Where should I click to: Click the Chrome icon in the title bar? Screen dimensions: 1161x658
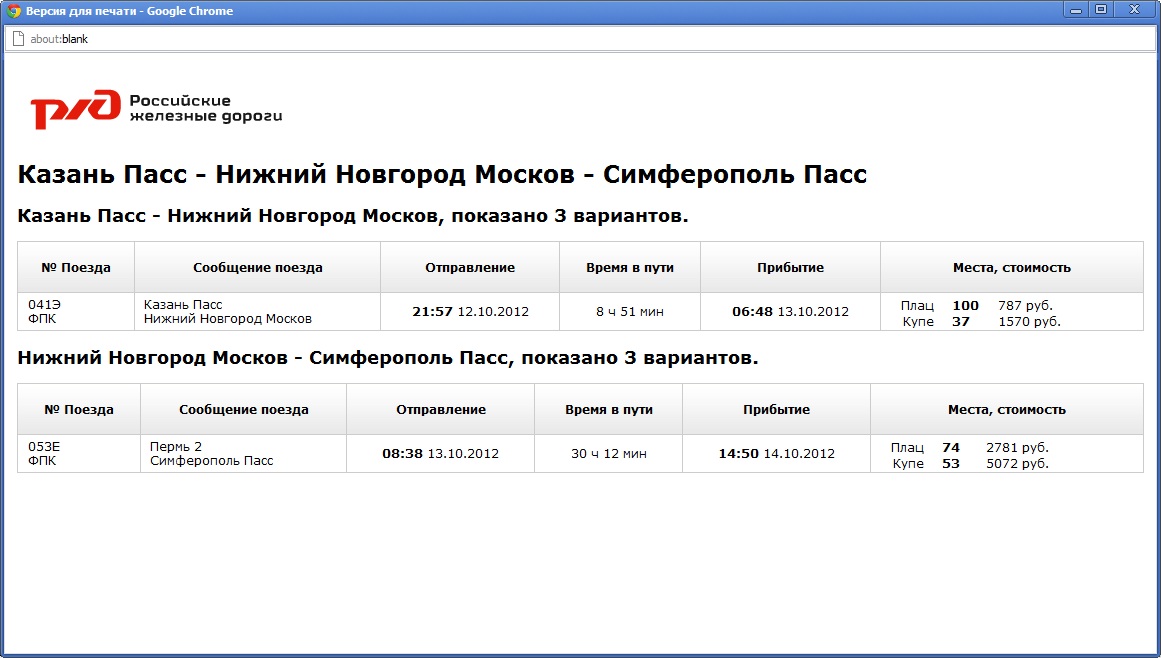(14, 11)
